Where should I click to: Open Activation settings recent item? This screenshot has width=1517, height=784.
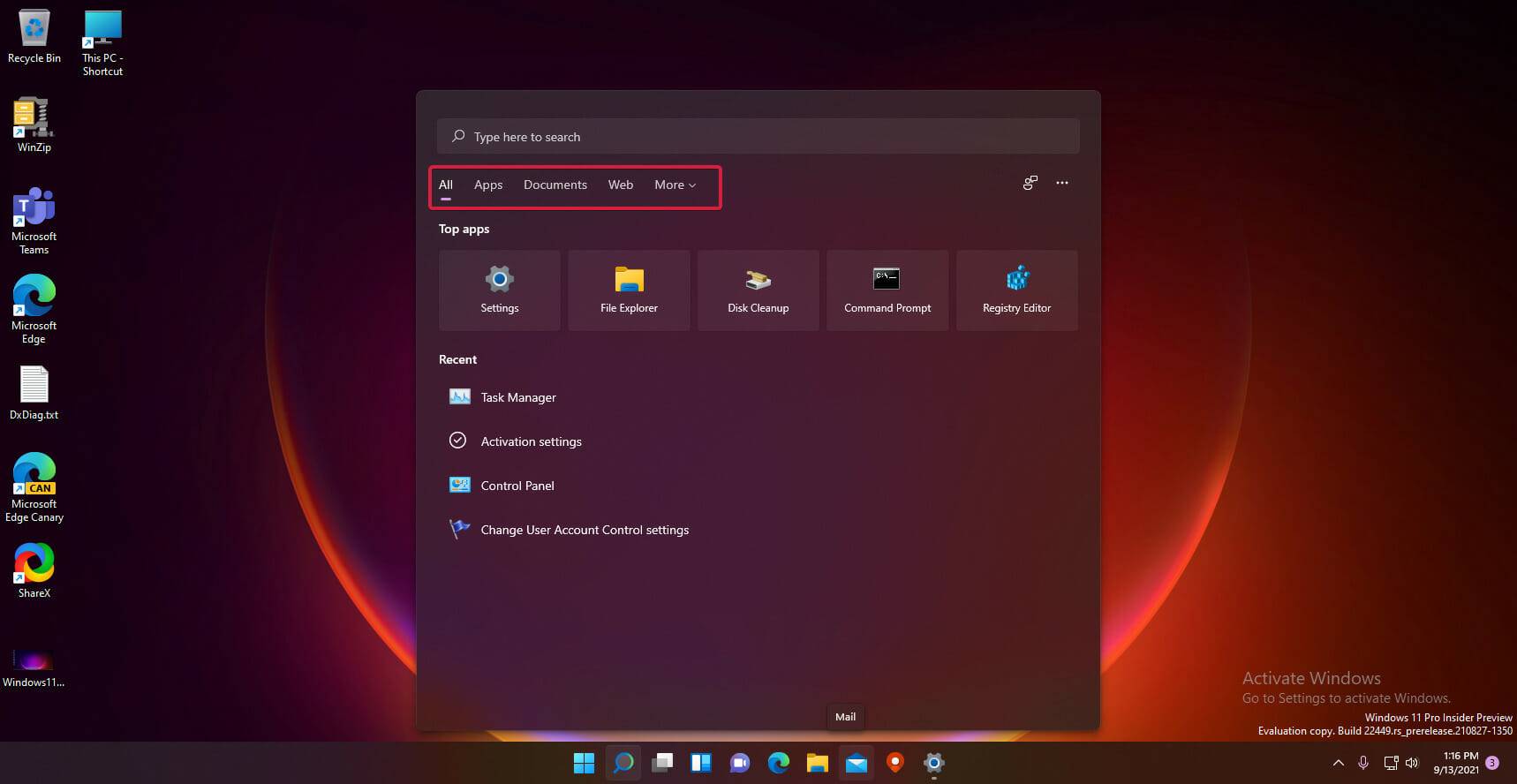[758, 441]
